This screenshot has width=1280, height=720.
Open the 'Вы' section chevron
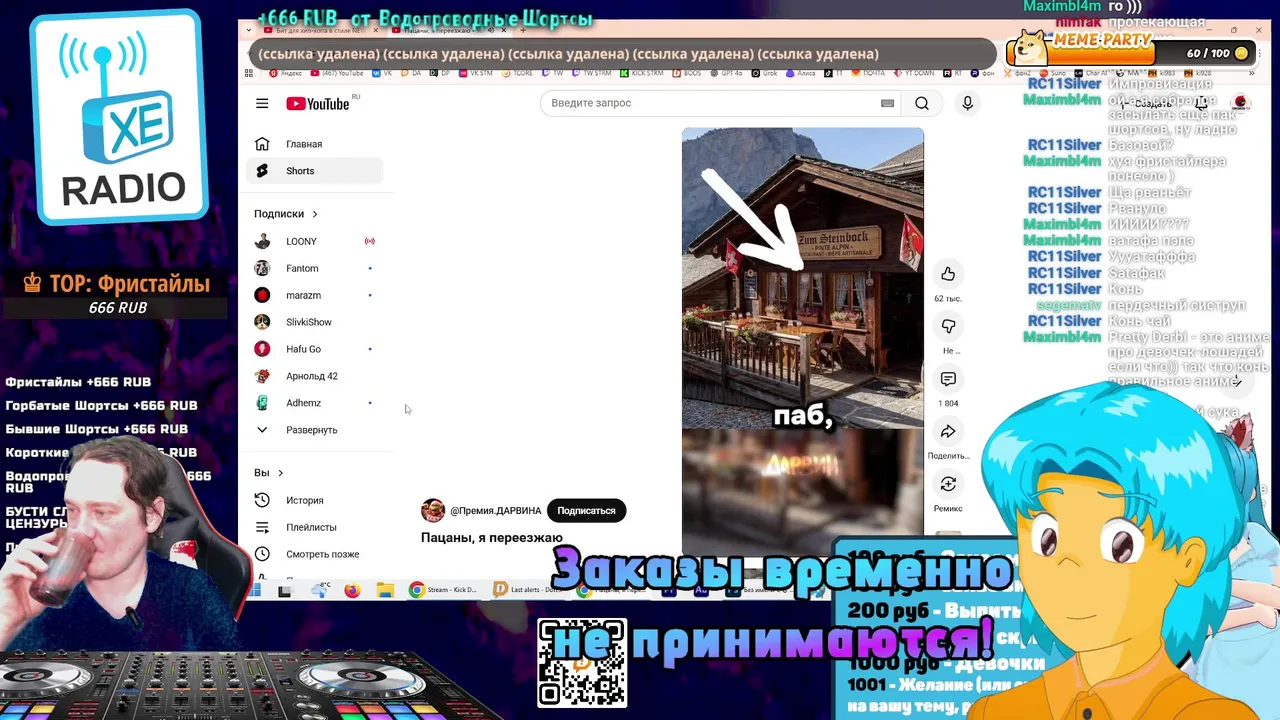280,472
